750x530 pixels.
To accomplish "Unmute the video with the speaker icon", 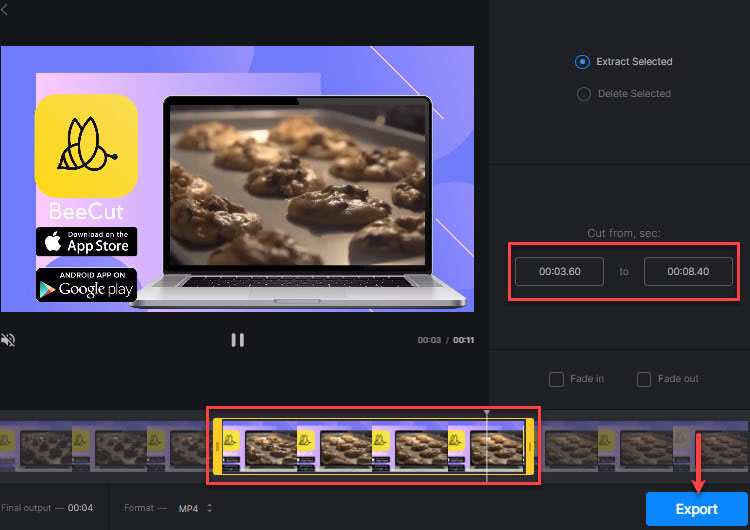I will 8,340.
